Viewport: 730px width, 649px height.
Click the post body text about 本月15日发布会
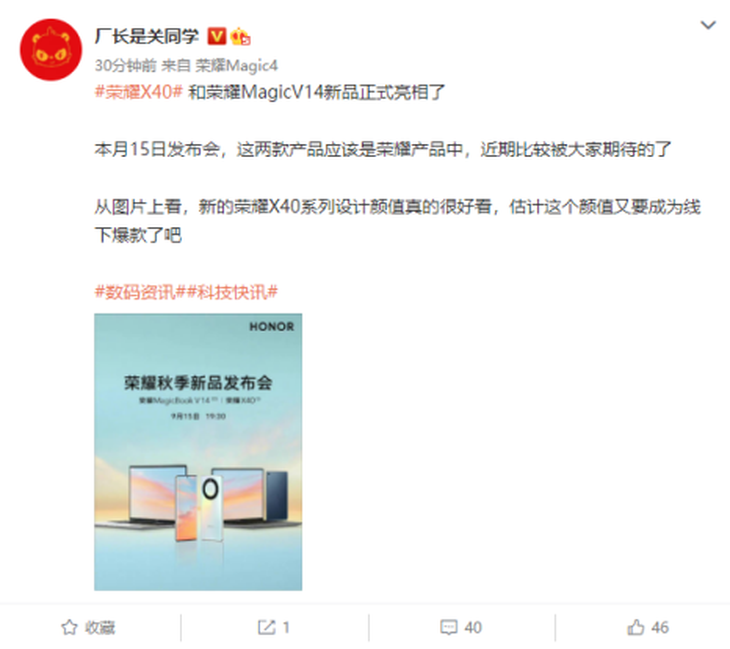(383, 149)
